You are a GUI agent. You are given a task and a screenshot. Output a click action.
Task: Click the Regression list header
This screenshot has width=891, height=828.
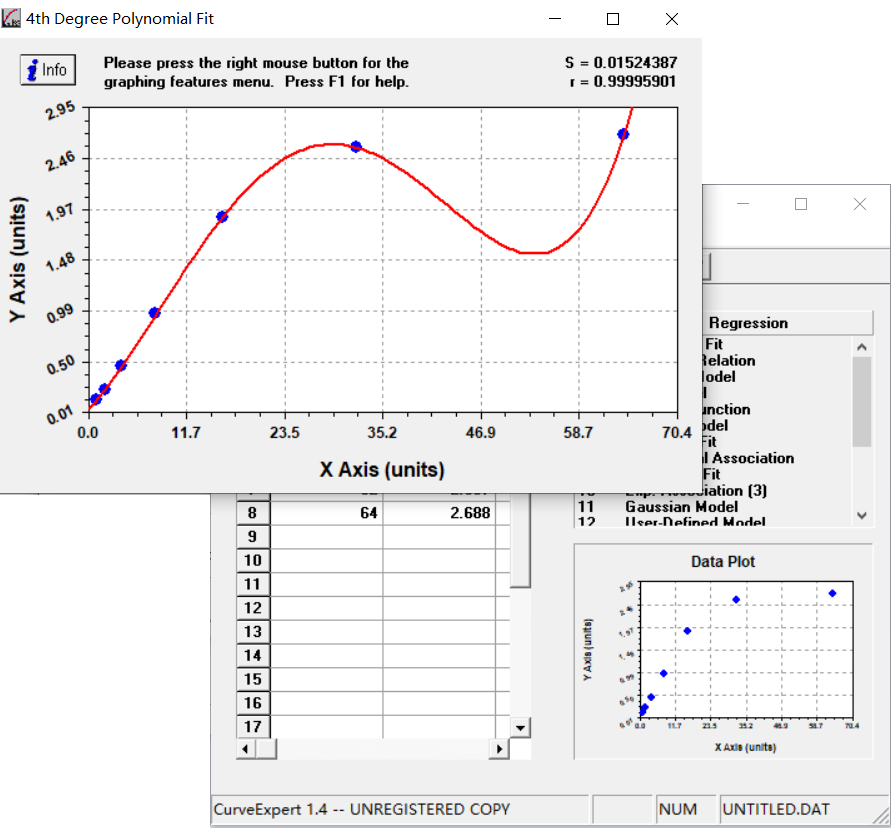click(789, 322)
